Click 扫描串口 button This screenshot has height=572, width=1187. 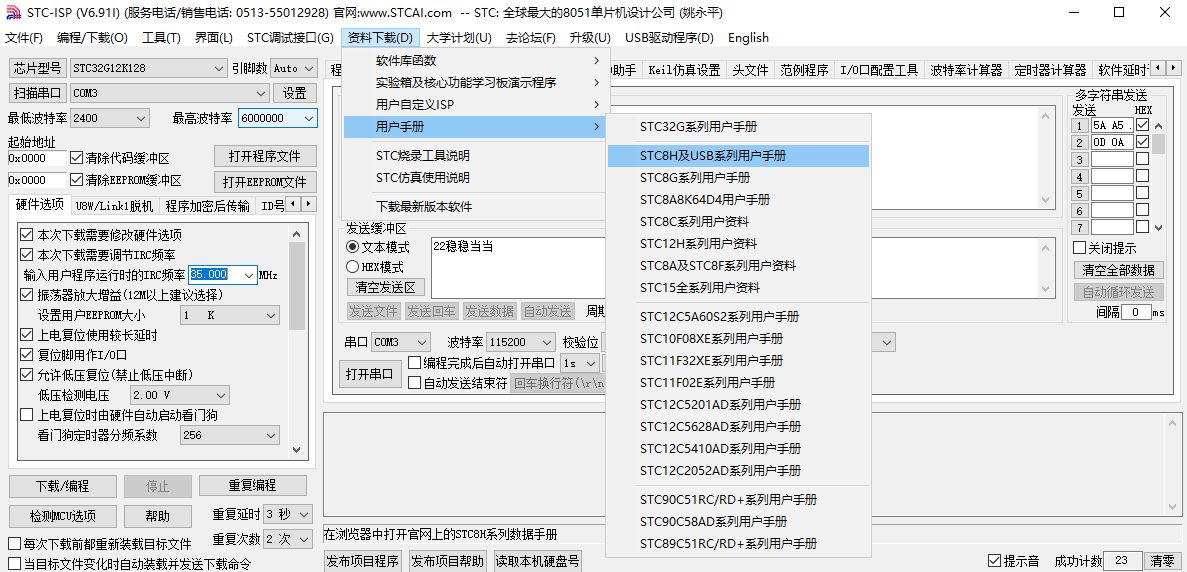pyautogui.click(x=37, y=93)
